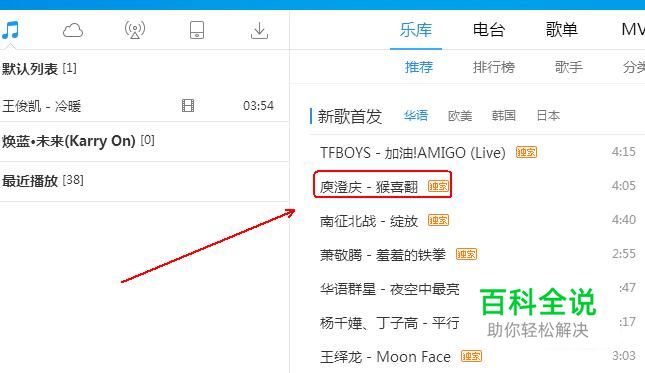The height and width of the screenshot is (373, 645).
Task: Click 独家 badge next to 羞羞的铁拳
Action: point(466,255)
